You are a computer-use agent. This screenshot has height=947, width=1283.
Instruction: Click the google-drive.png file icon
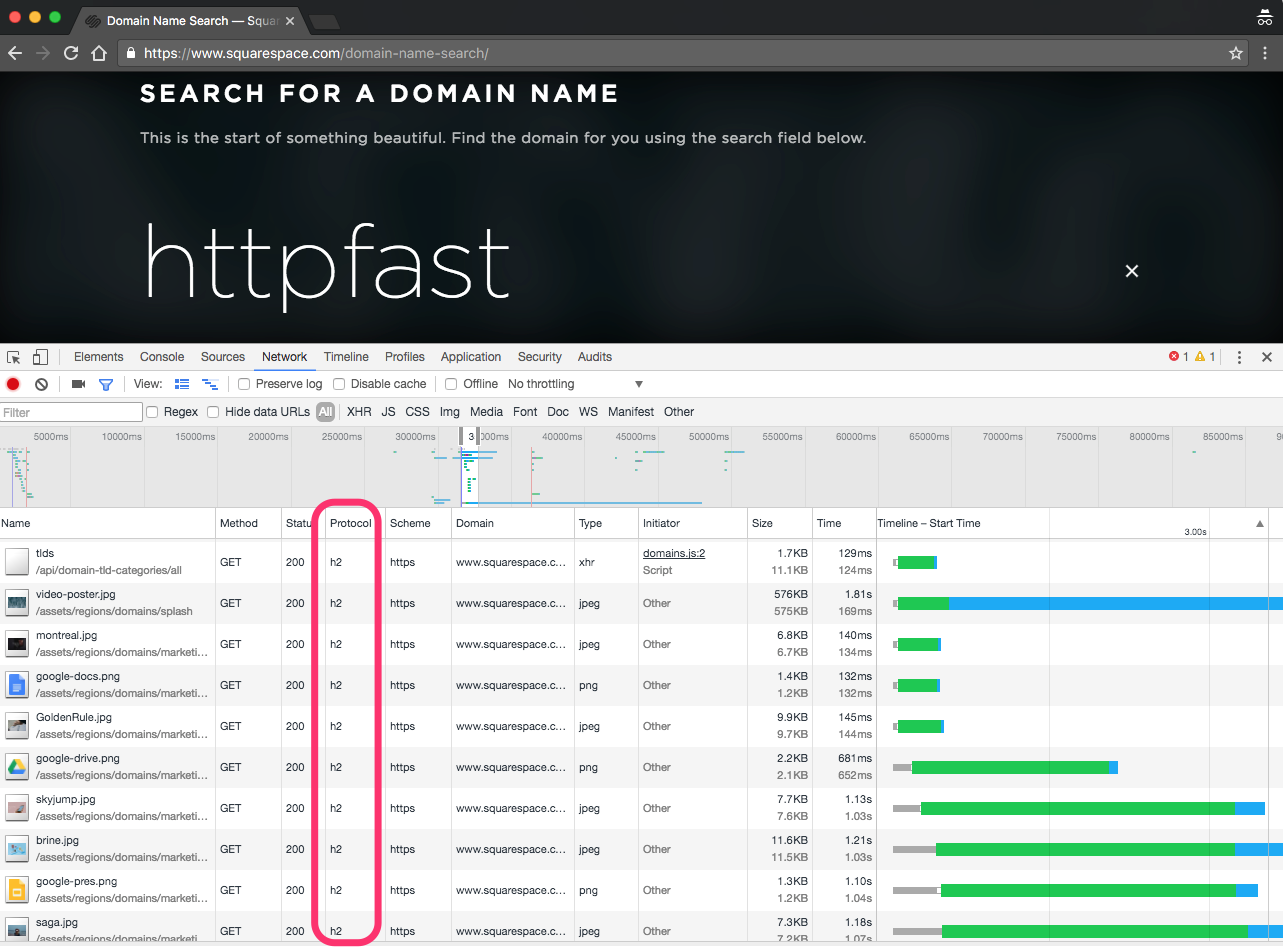point(17,767)
